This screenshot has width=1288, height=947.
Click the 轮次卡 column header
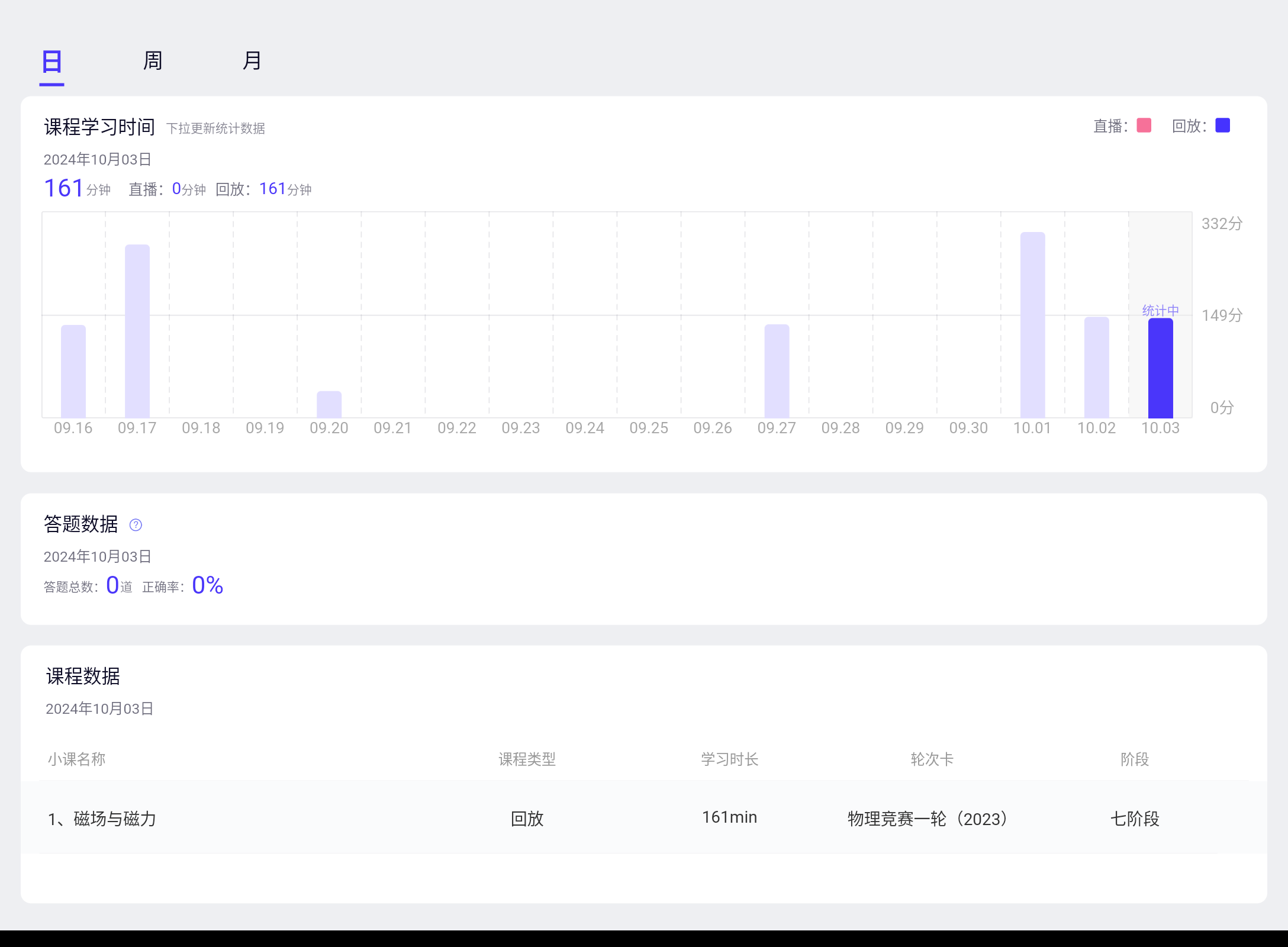tap(932, 759)
